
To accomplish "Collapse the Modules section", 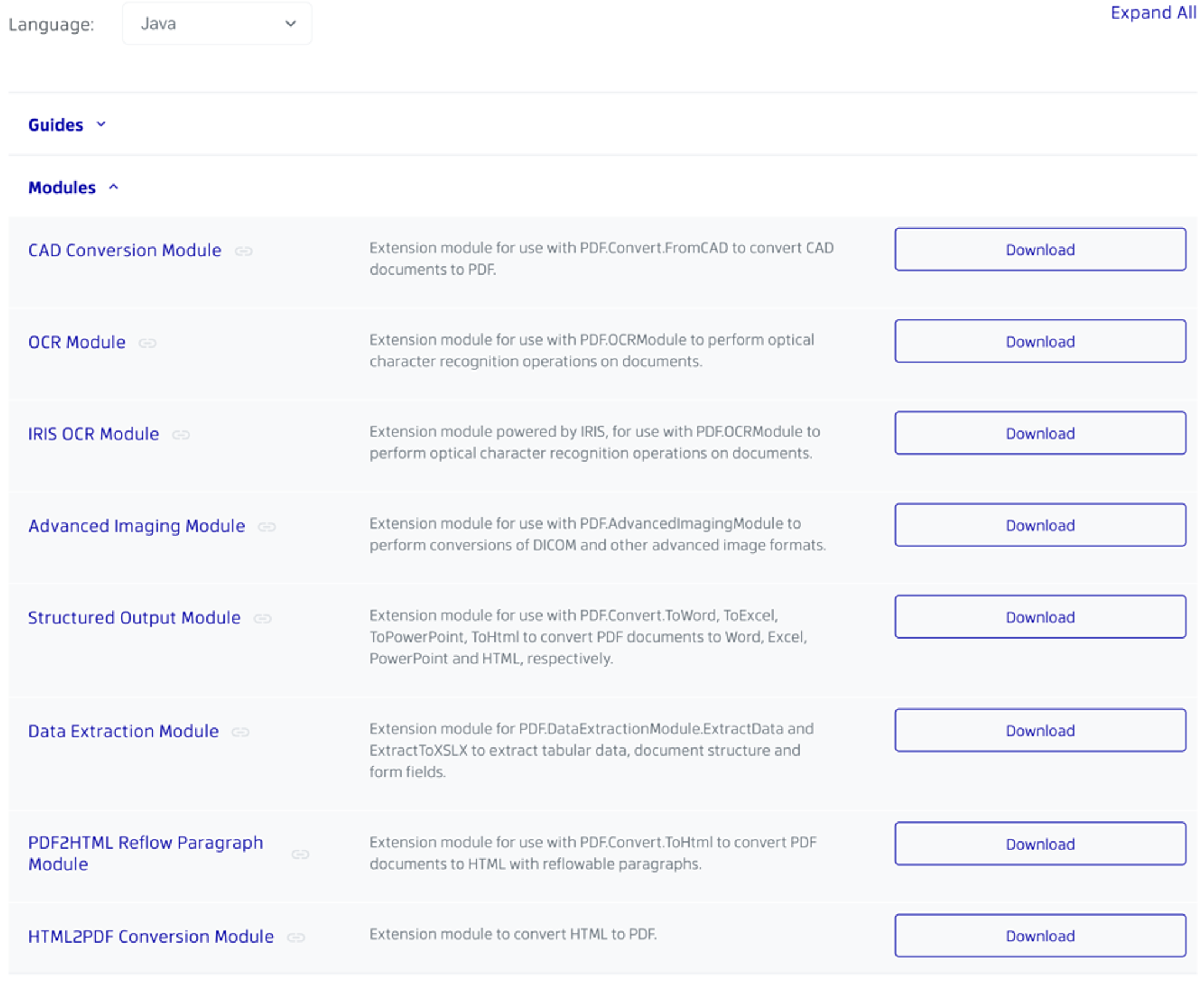I will [x=73, y=188].
